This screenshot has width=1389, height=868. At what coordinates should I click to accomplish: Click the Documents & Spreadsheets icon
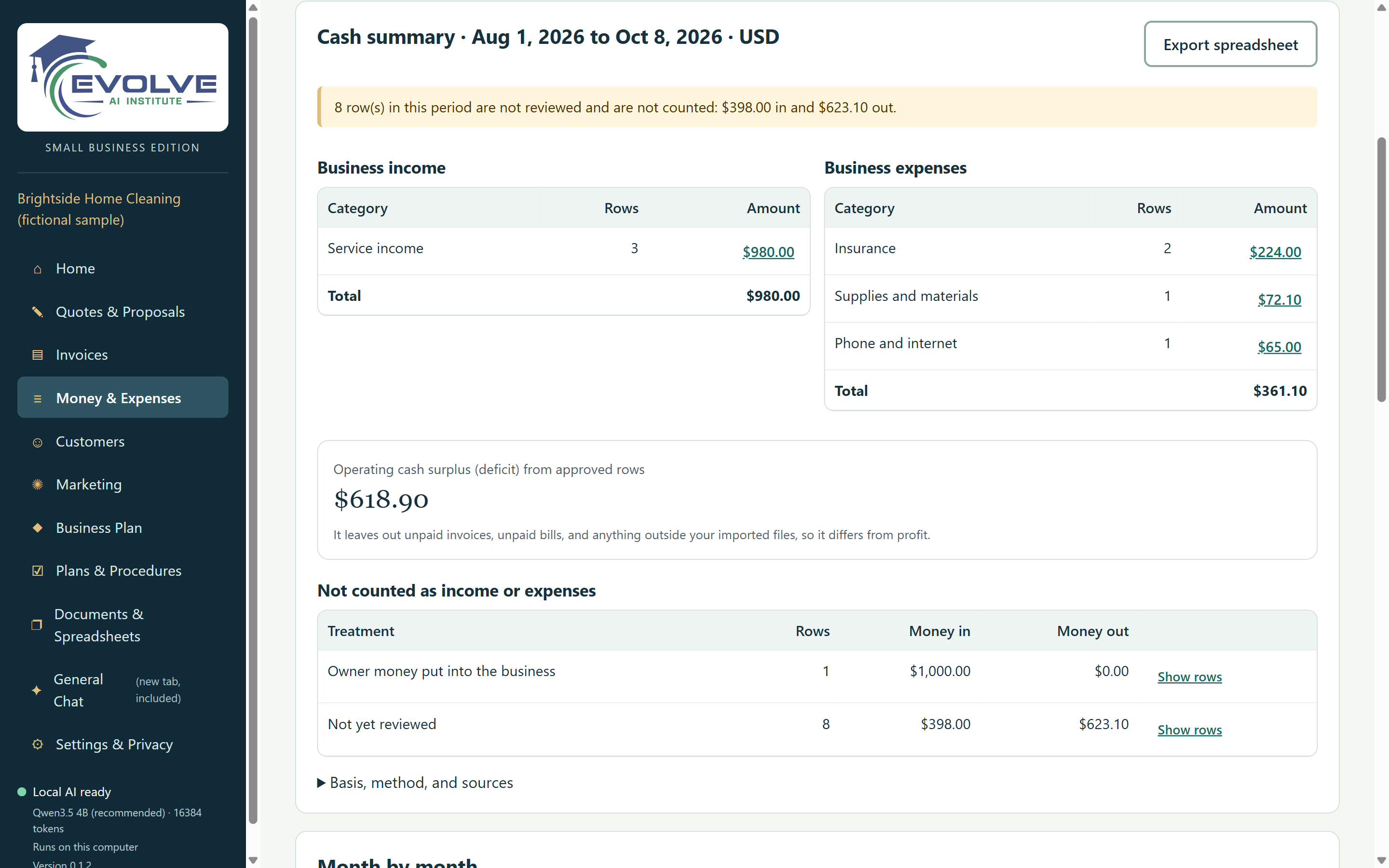[x=37, y=625]
